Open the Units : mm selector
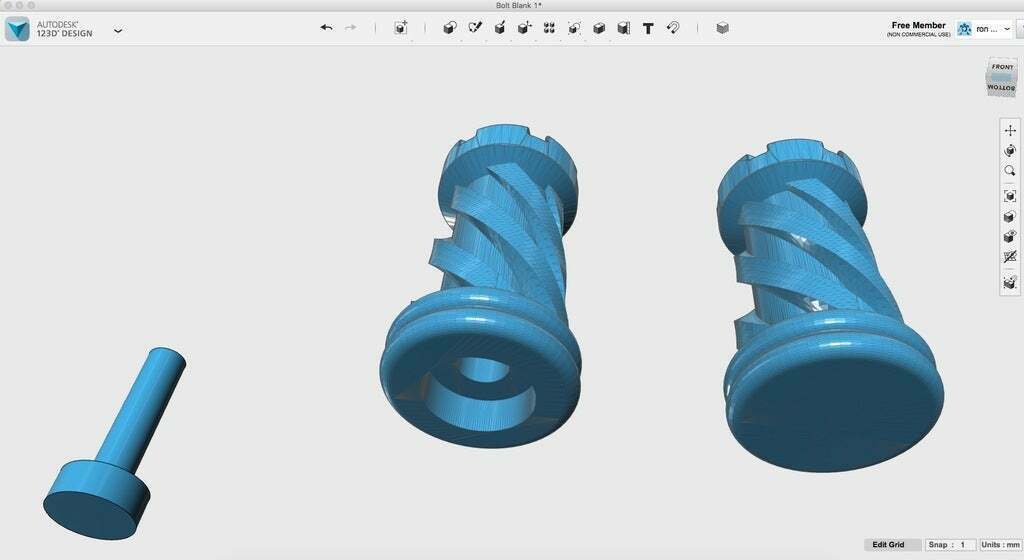The width and height of the screenshot is (1024, 560). coord(1000,544)
